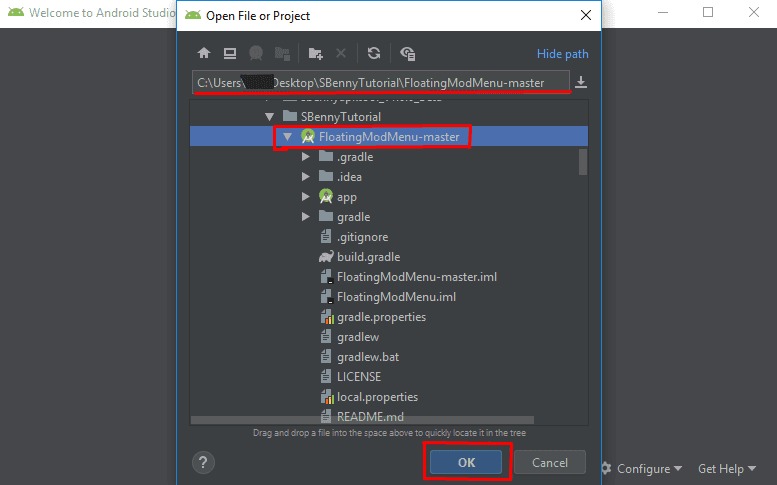Viewport: 777px width, 485px height.
Task: Open Get Help dropdown in Welcome window
Action: click(x=727, y=469)
